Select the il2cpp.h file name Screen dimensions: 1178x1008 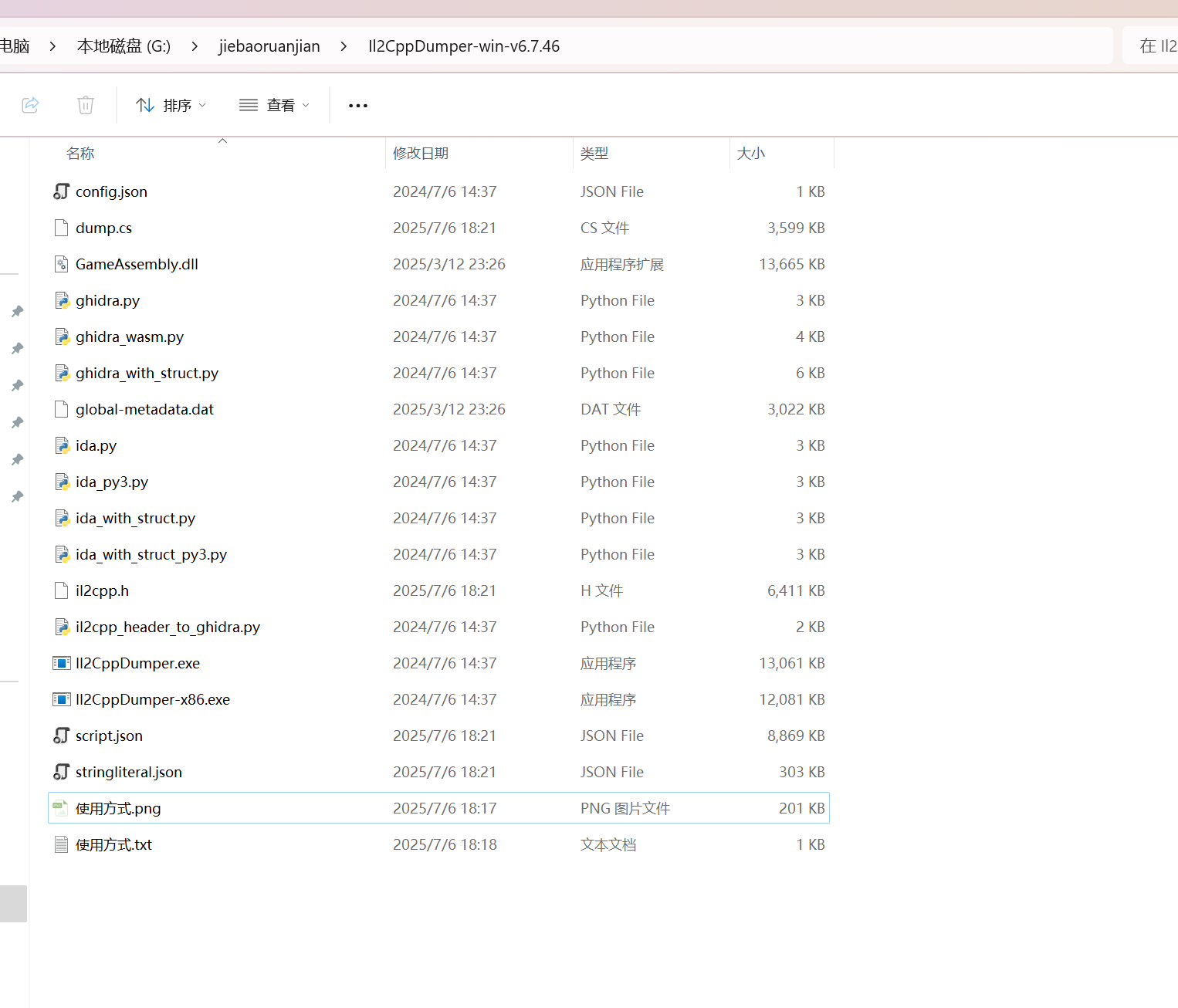click(102, 590)
